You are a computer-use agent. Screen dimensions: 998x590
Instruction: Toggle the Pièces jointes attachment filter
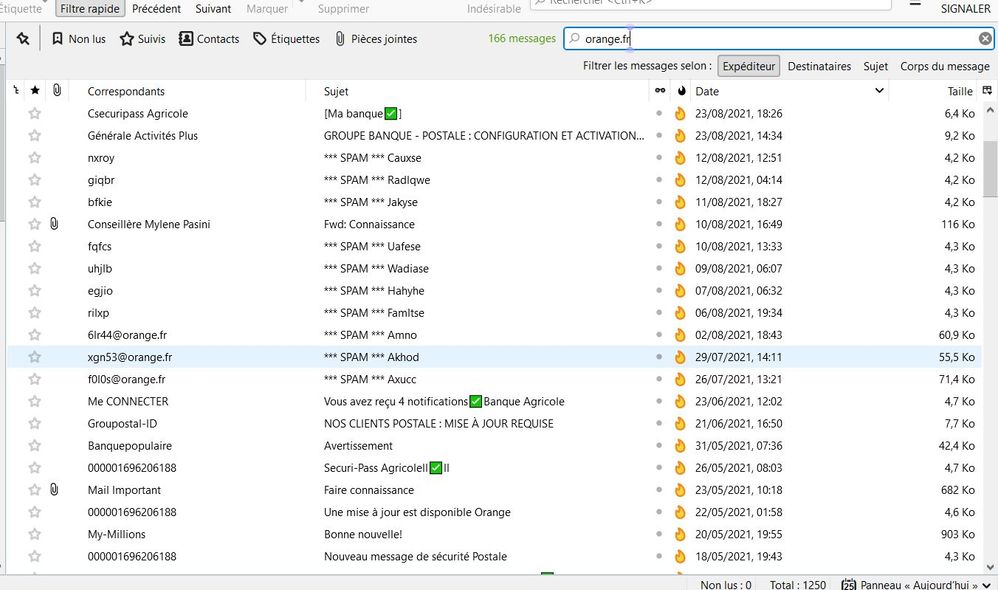(x=375, y=39)
